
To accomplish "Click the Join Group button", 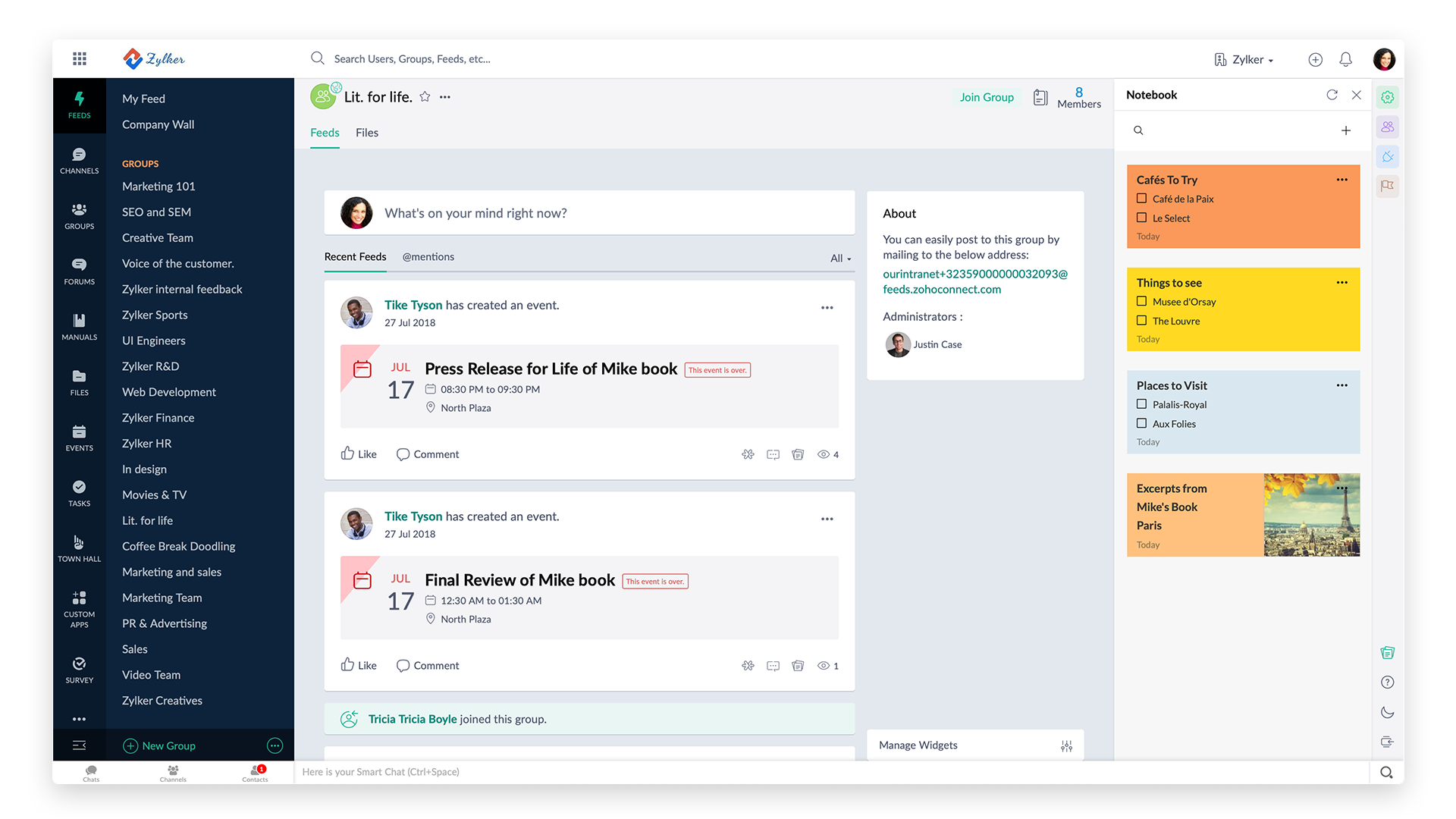I will pos(987,97).
